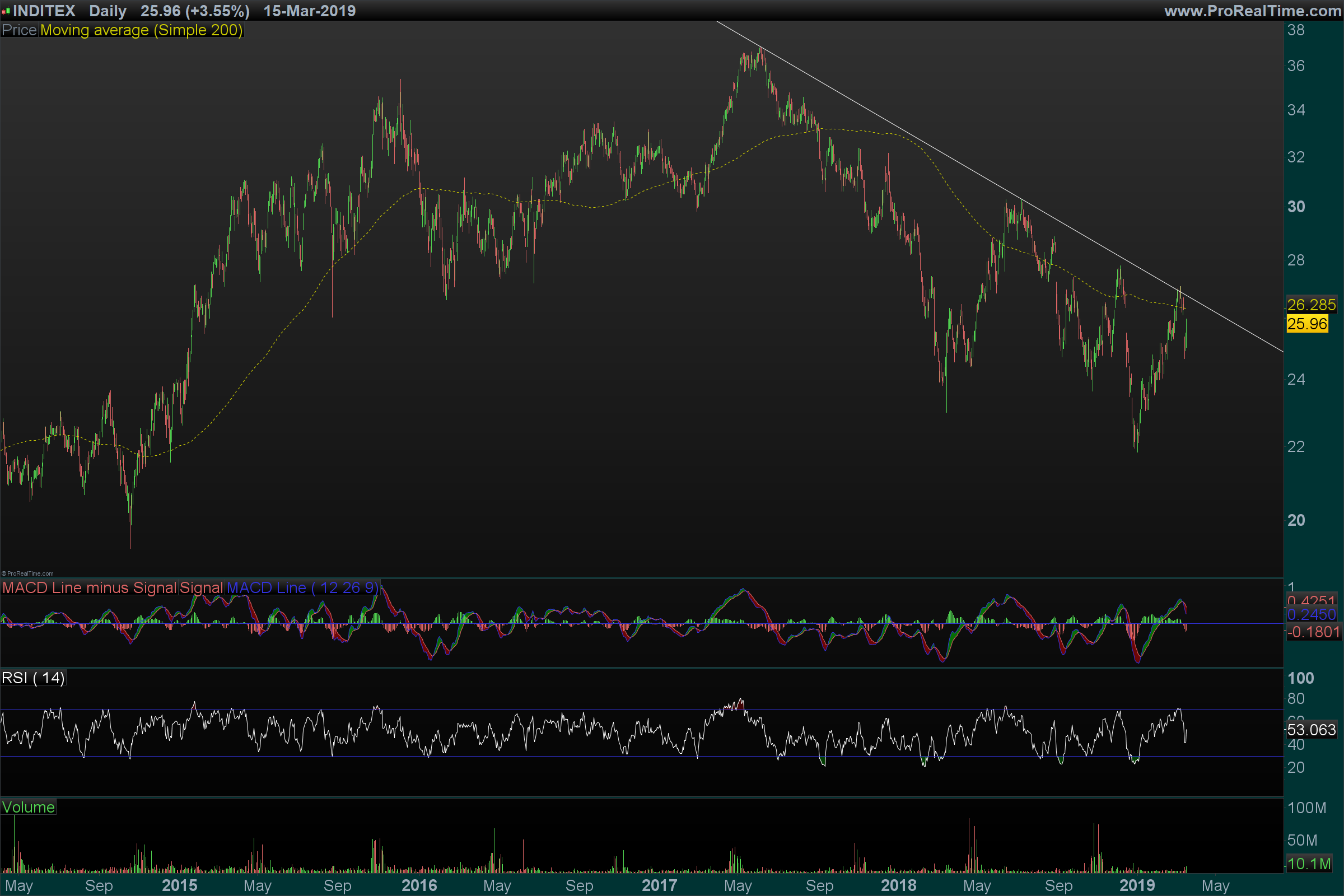The width and height of the screenshot is (1344, 896).
Task: Click the green Volume panel label
Action: pyautogui.click(x=28, y=807)
